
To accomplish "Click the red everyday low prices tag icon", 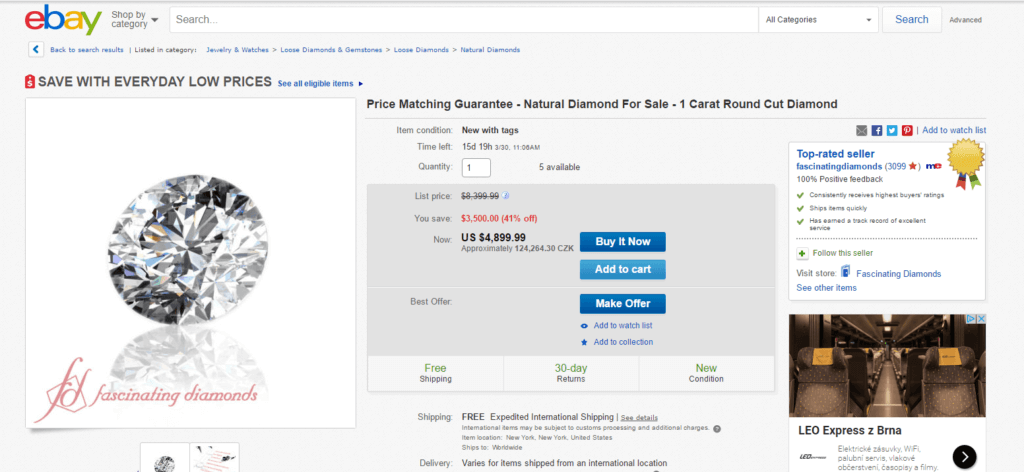I will point(30,82).
